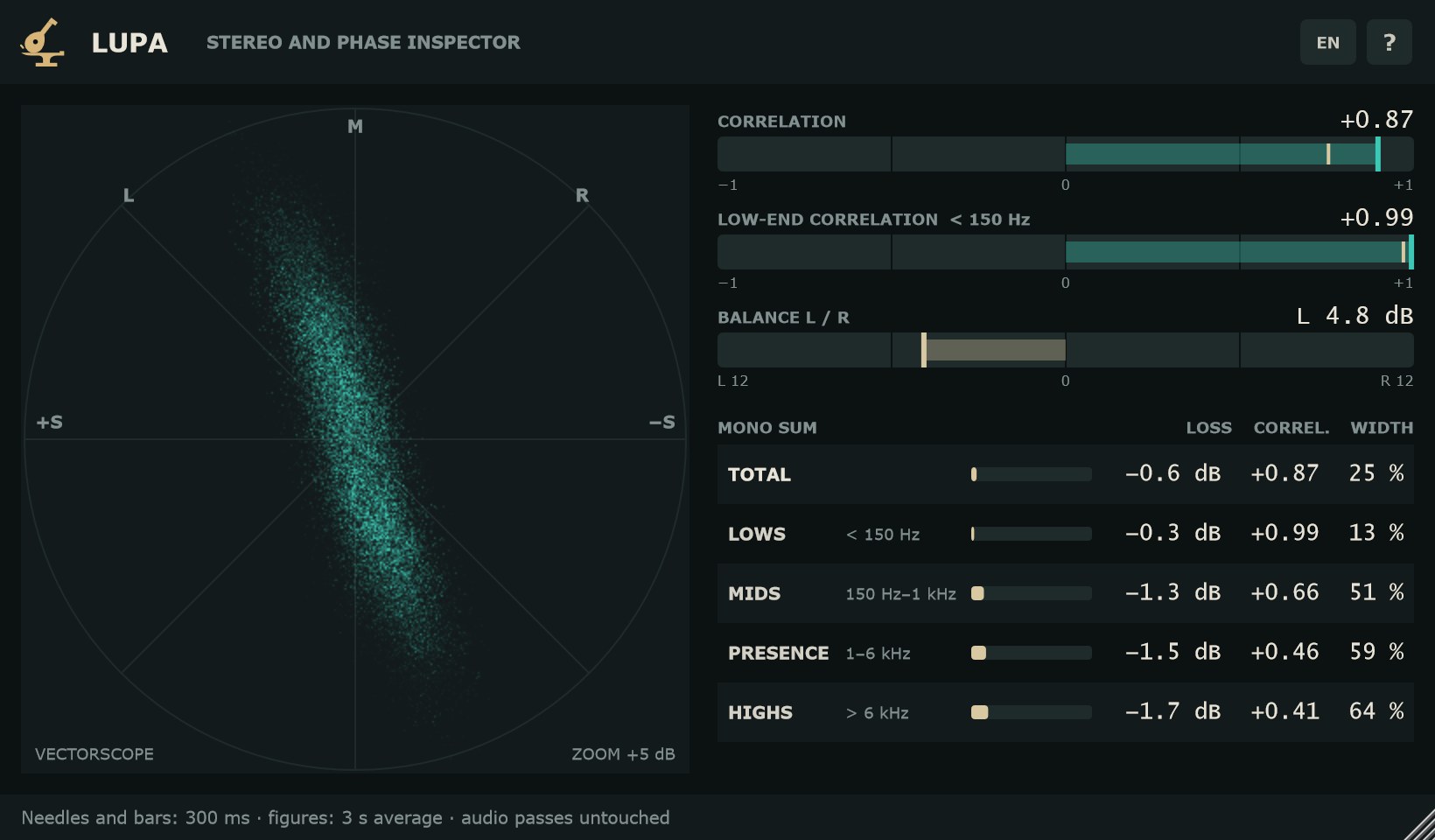Click the WIDTH column header
This screenshot has width=1435, height=840.
pos(1382,428)
